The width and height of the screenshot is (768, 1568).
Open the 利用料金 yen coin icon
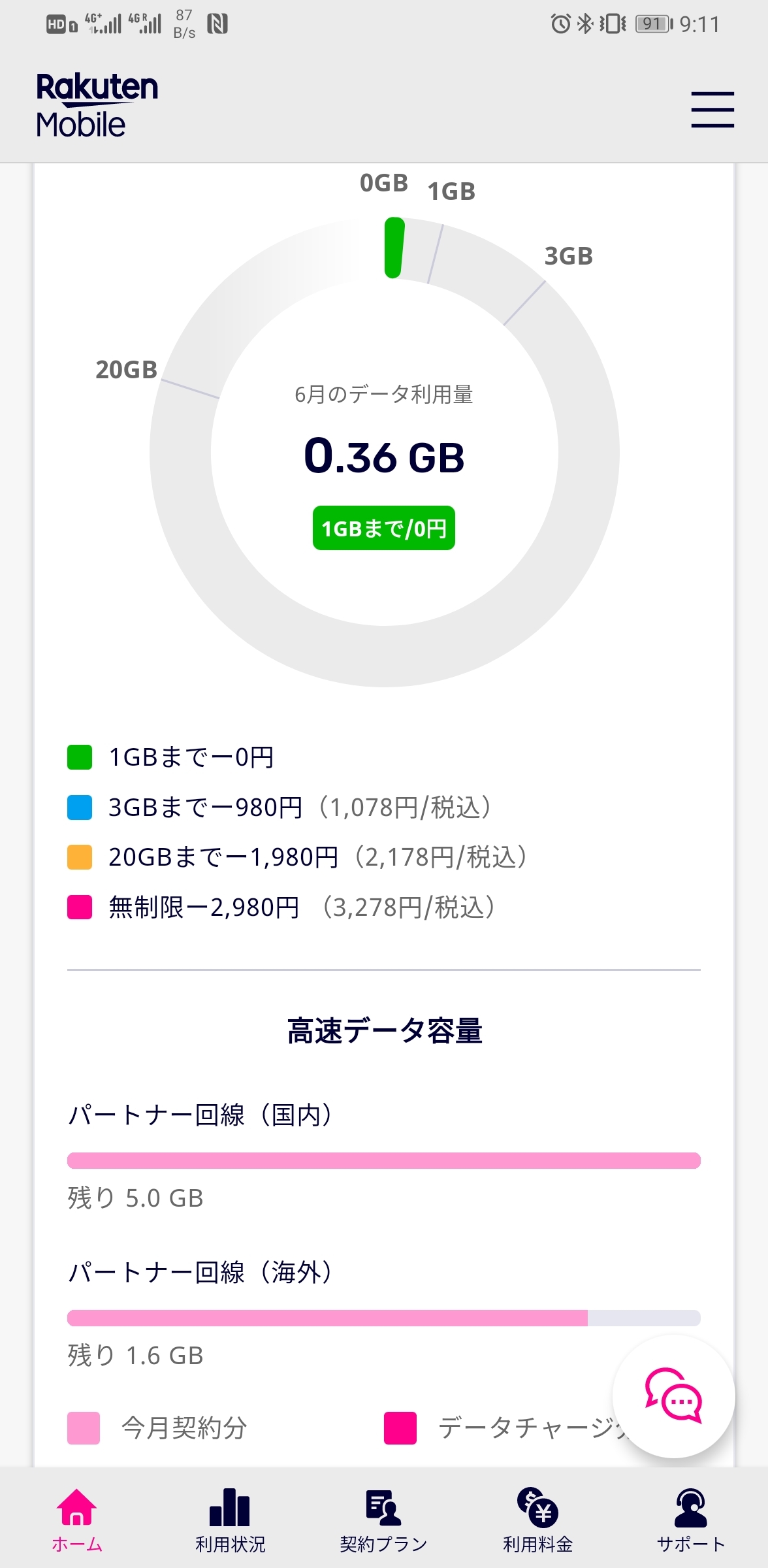tap(537, 1508)
